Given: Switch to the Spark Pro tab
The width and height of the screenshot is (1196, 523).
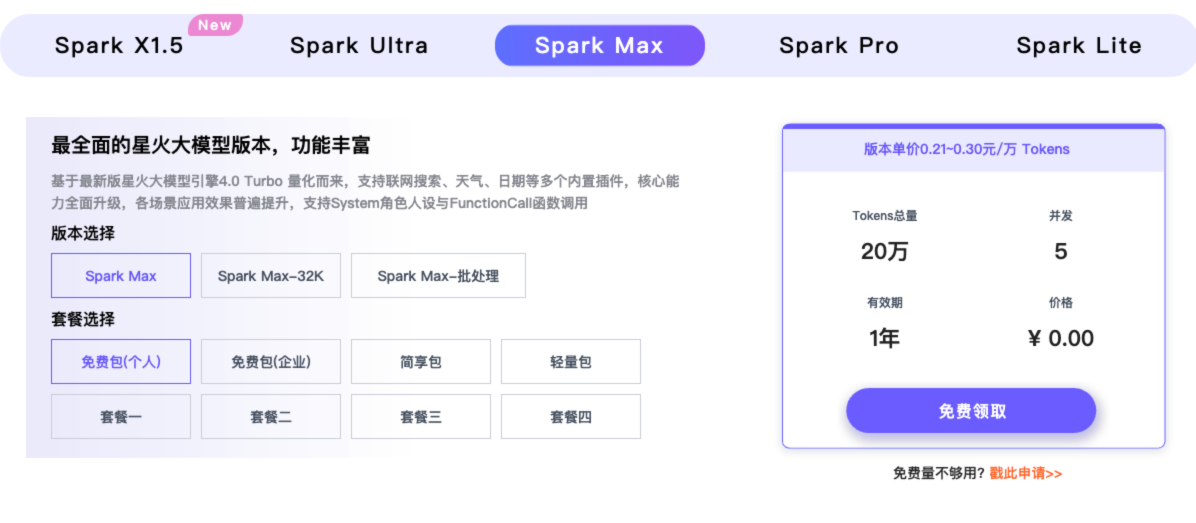Looking at the screenshot, I should coord(839,46).
